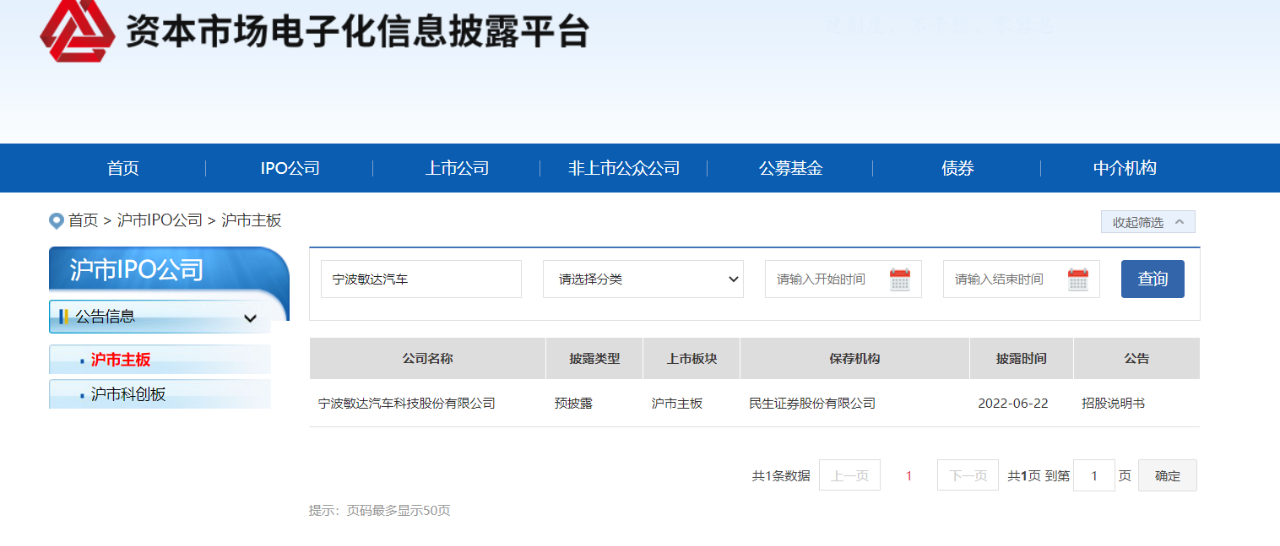Click company name 宁波敏达汽车科技股份有限公司
This screenshot has width=1280, height=546.
pos(407,404)
